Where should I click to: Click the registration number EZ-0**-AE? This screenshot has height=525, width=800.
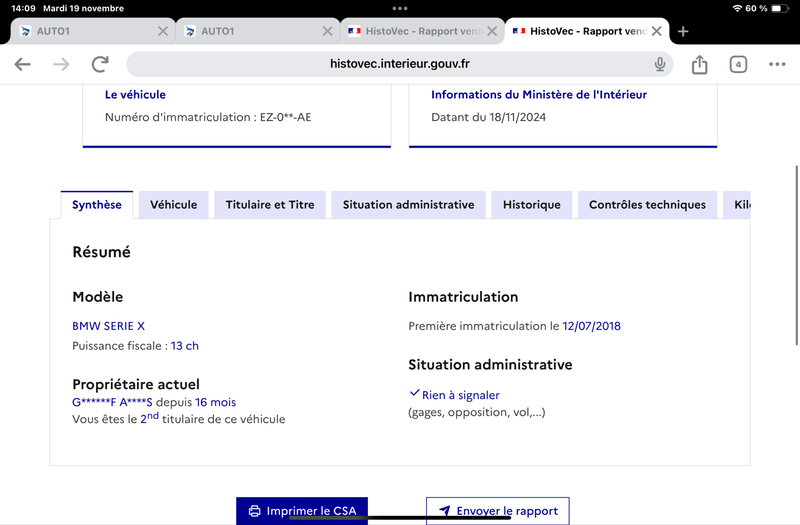click(285, 117)
